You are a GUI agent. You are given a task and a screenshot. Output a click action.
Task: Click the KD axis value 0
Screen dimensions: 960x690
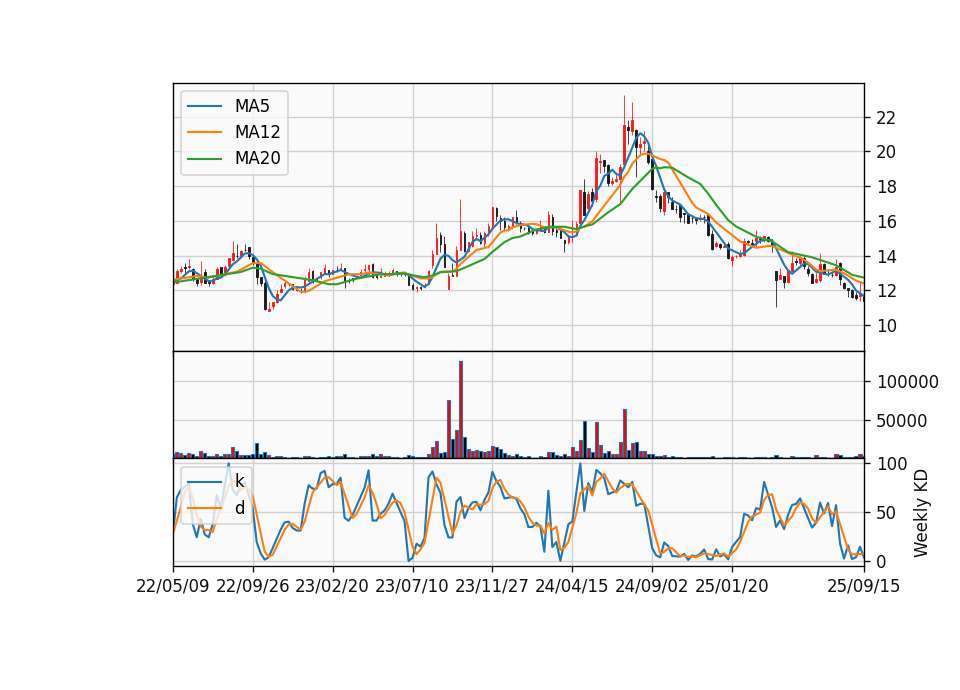point(882,561)
